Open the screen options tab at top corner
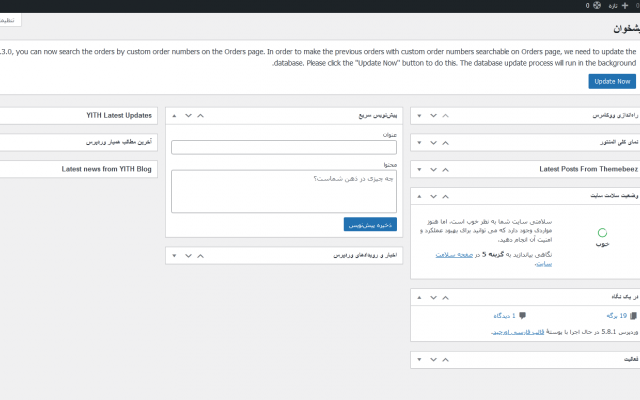 tap(9, 20)
